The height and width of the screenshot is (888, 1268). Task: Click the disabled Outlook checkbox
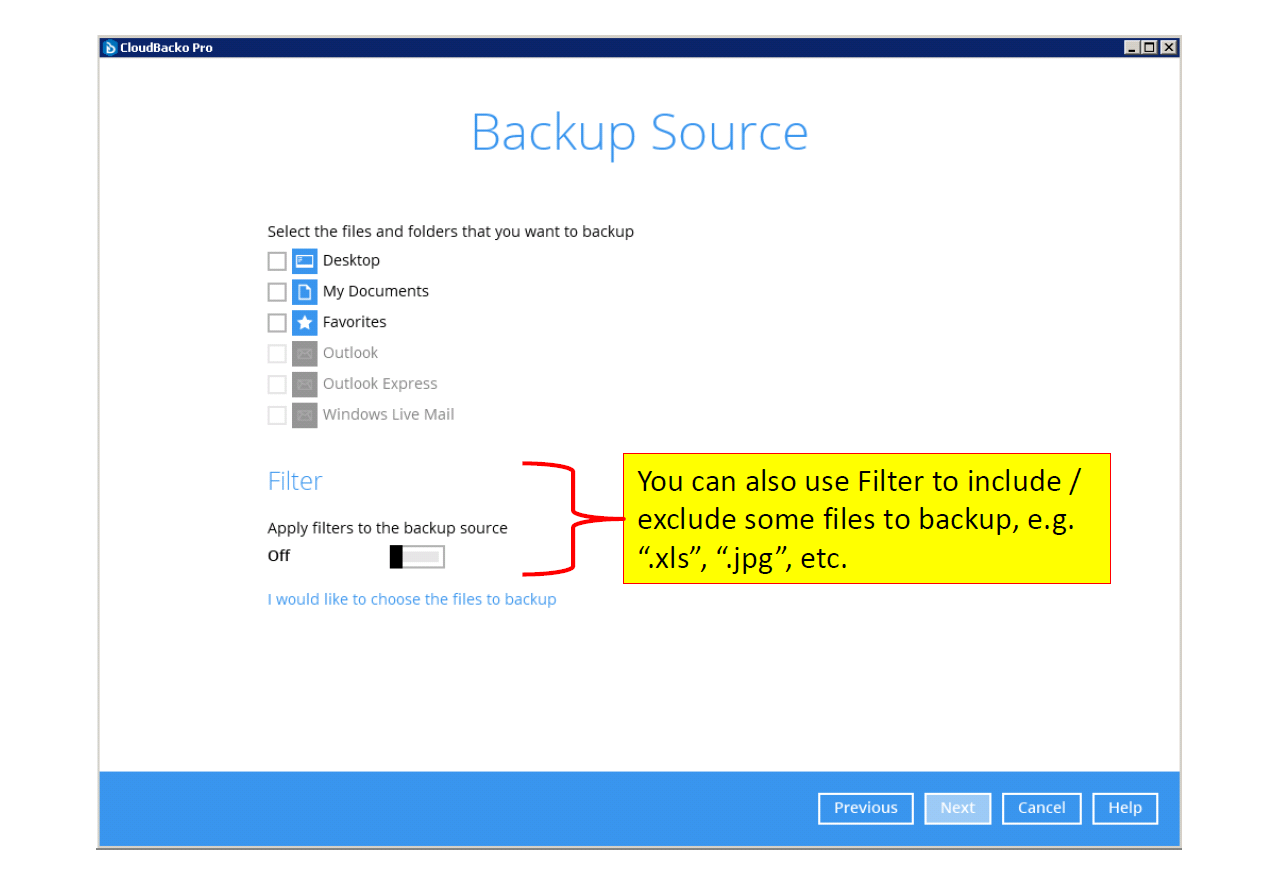point(277,353)
